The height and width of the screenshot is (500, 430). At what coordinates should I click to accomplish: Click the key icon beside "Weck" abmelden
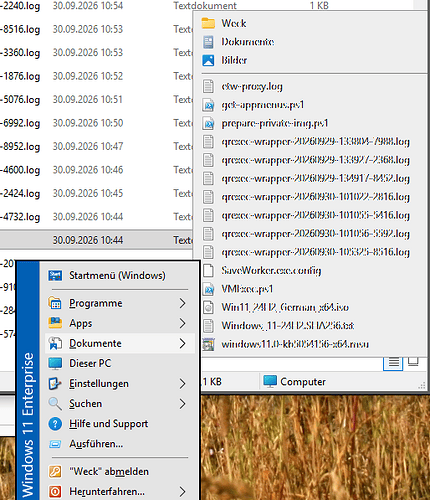point(55,472)
